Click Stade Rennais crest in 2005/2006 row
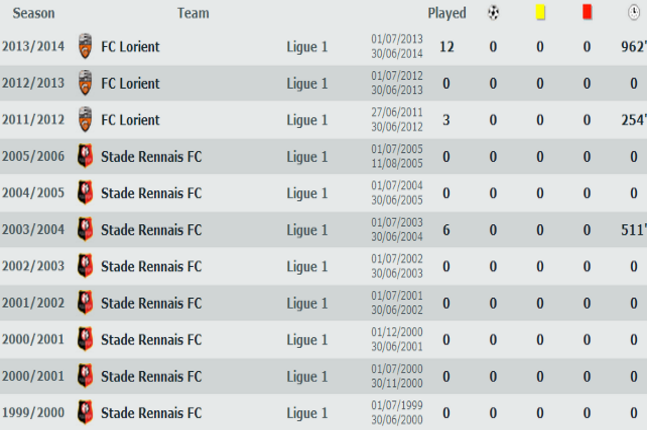This screenshot has height=430, width=647. point(85,156)
